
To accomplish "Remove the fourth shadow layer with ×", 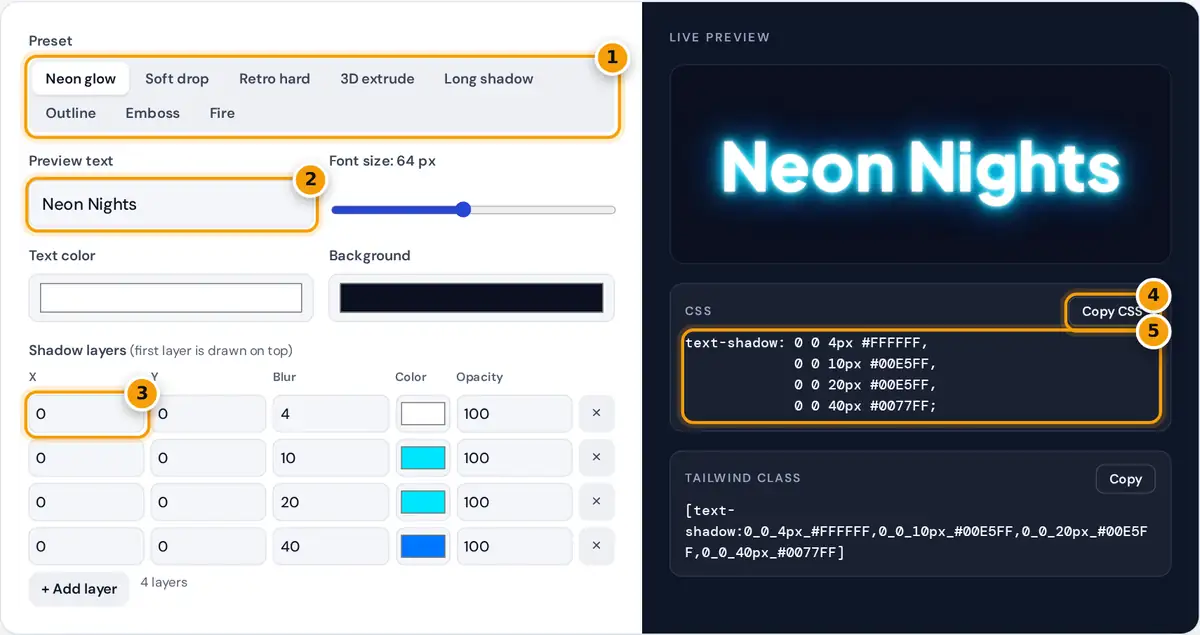I will click(x=596, y=546).
